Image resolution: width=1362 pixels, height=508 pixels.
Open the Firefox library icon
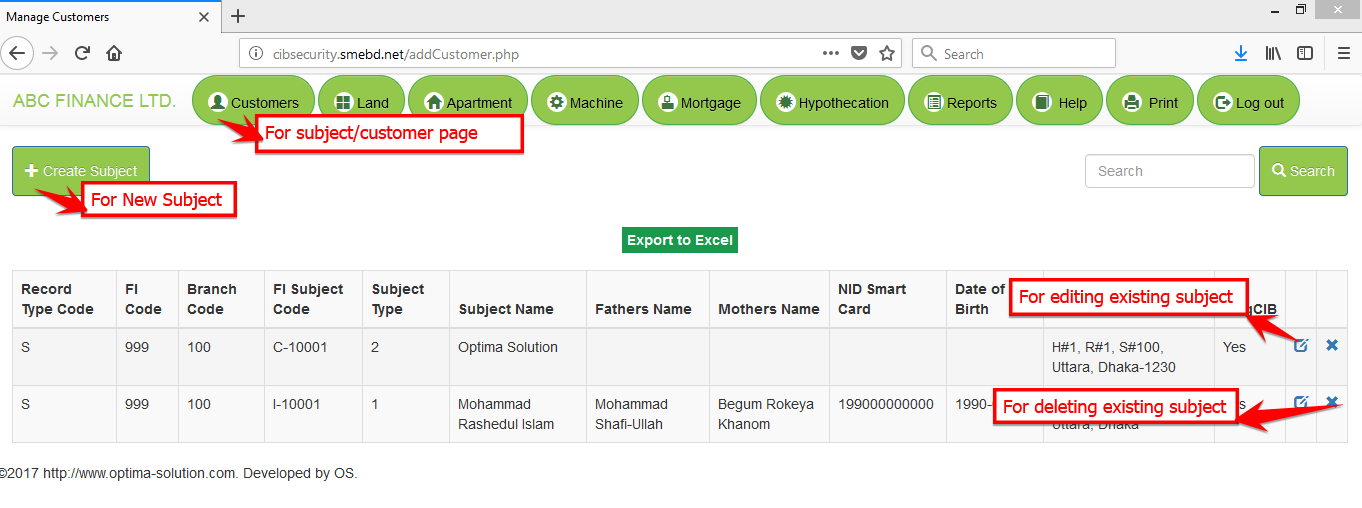[x=1273, y=54]
